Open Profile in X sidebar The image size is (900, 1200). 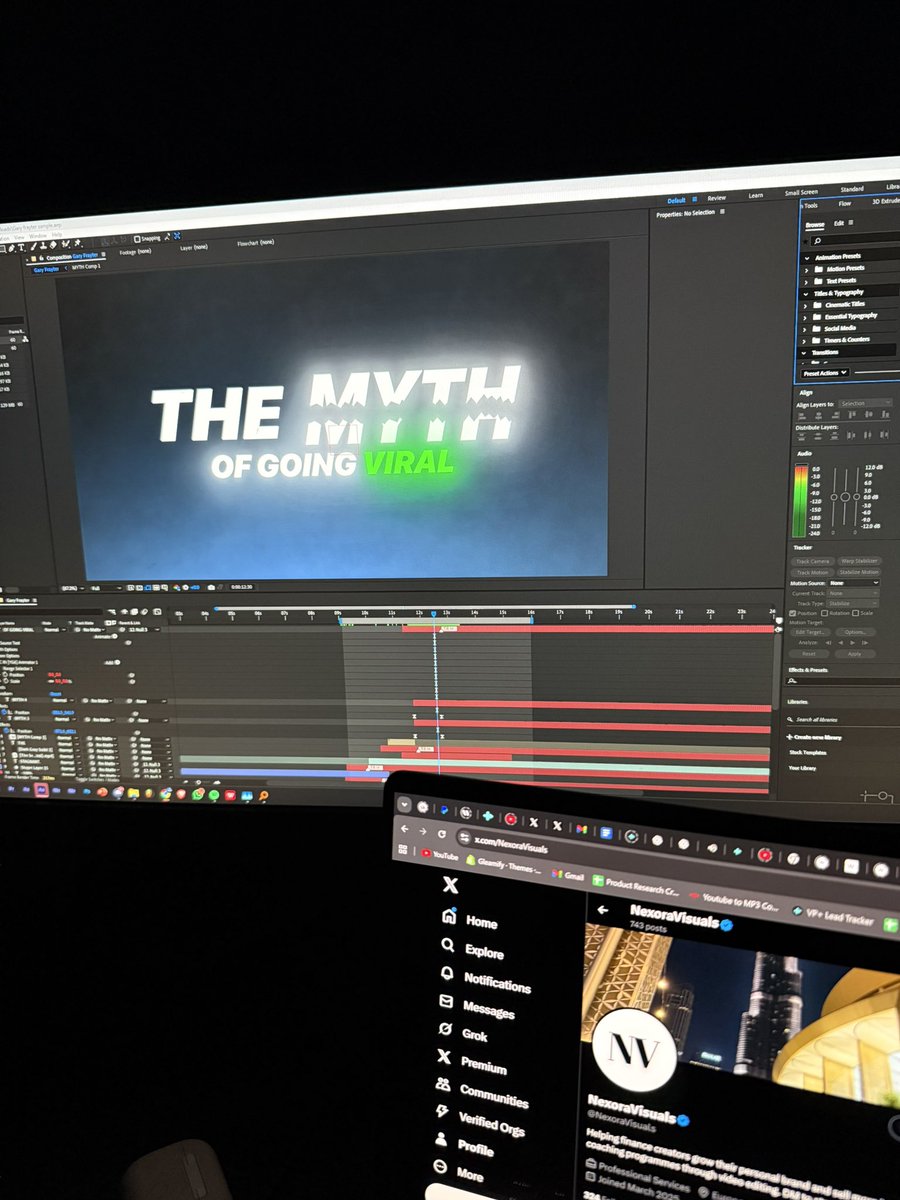point(465,1144)
